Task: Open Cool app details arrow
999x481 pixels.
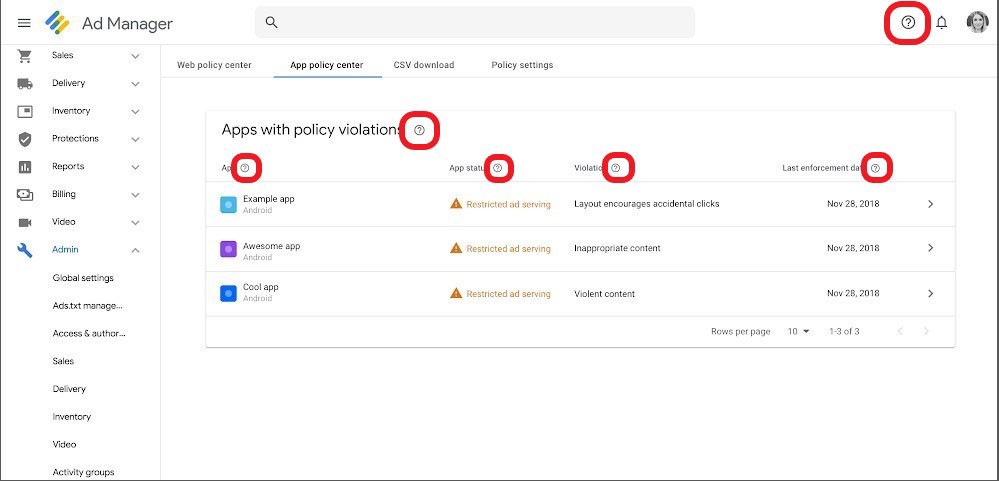Action: click(x=931, y=293)
